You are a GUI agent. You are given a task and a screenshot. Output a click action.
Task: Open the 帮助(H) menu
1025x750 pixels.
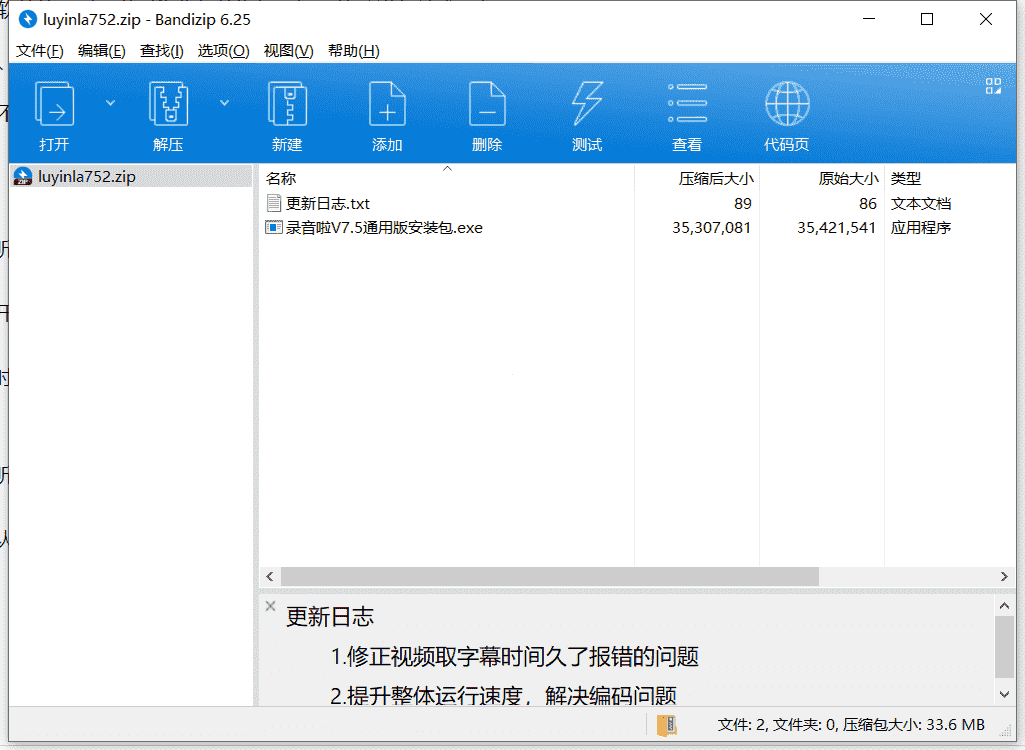click(354, 51)
